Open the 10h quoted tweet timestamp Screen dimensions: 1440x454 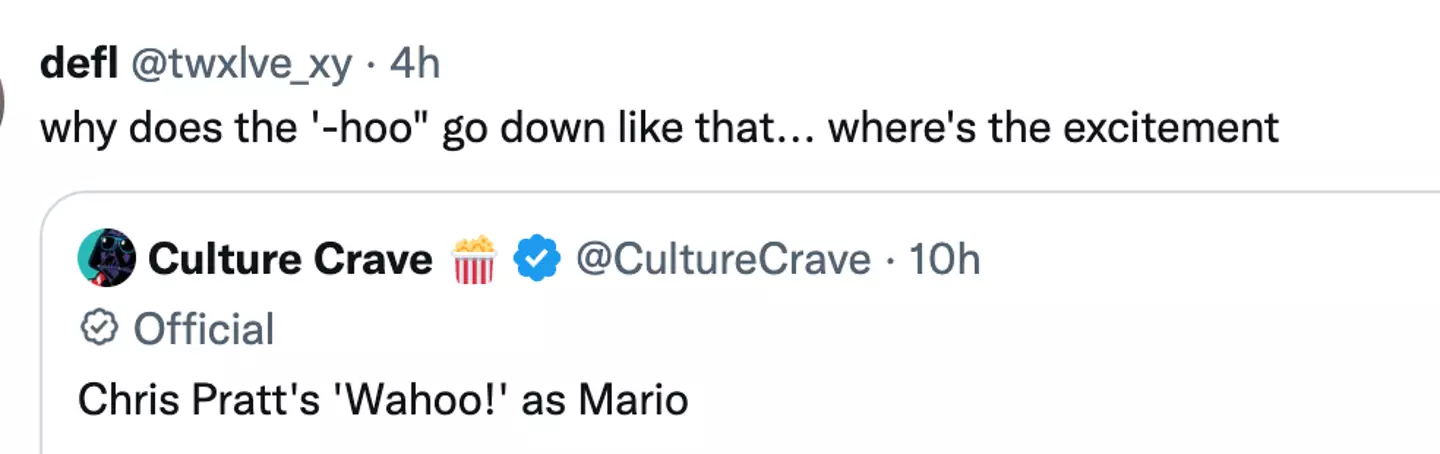click(x=943, y=260)
